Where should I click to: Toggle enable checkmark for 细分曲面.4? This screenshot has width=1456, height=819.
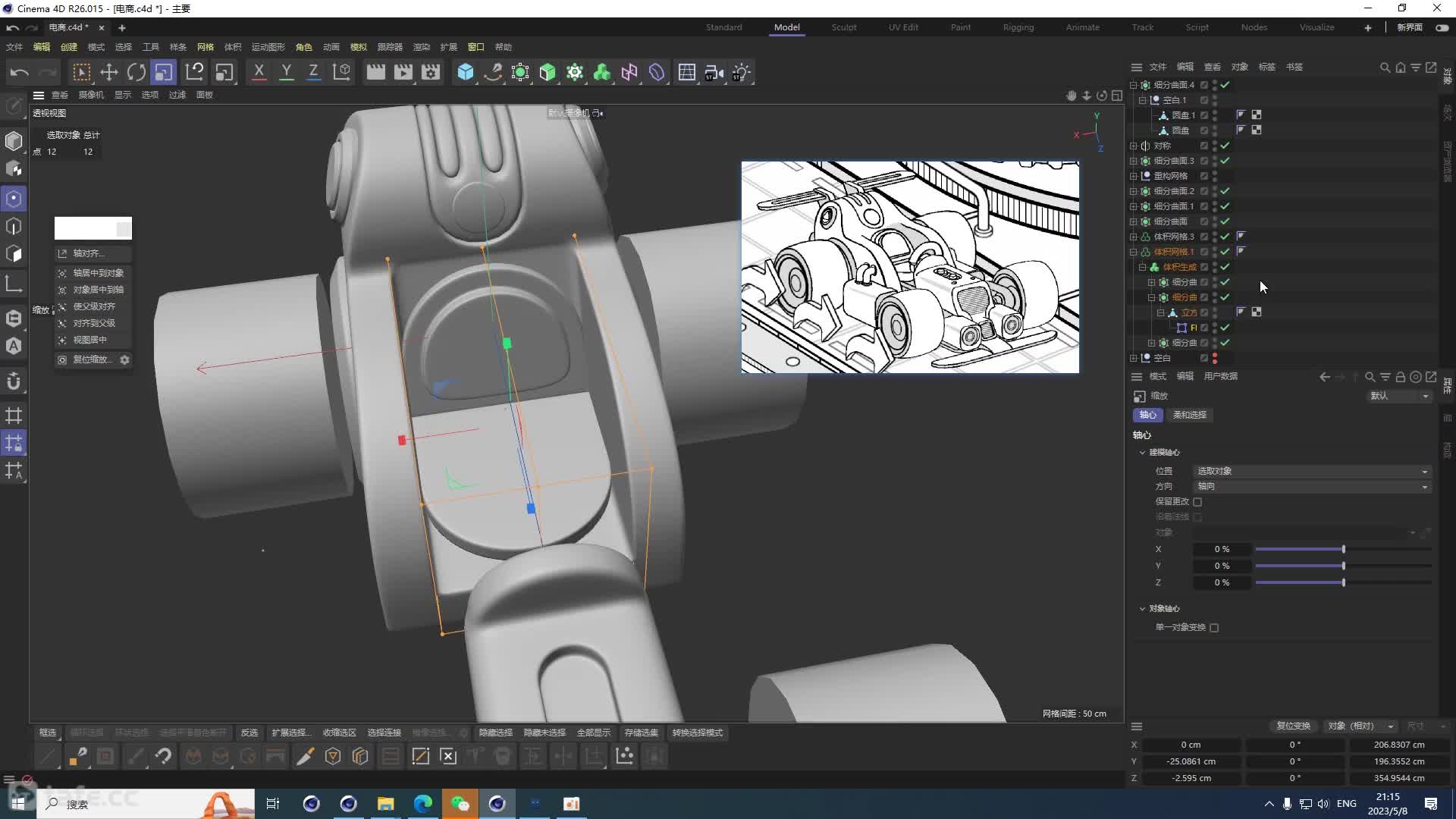click(1225, 85)
